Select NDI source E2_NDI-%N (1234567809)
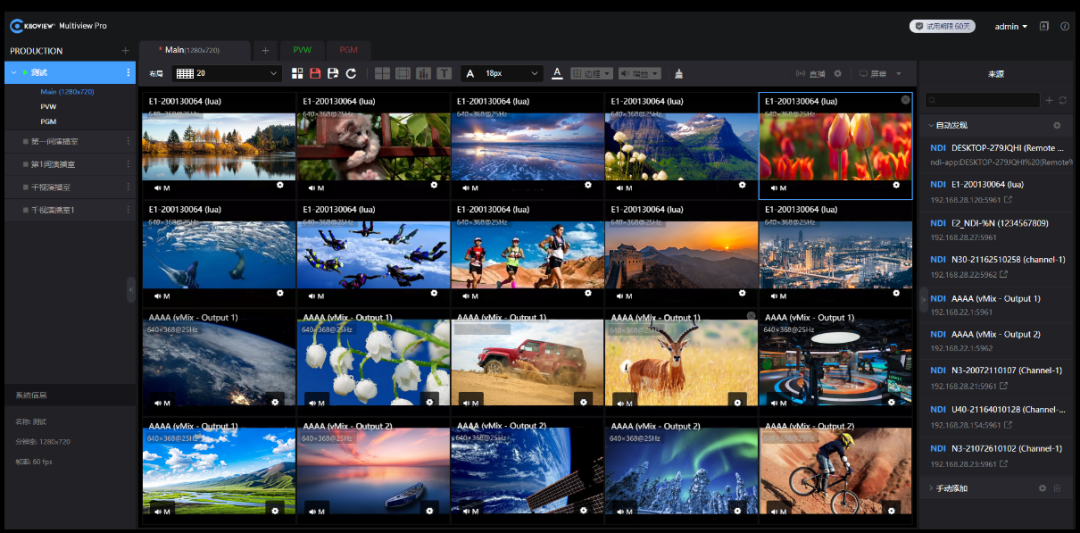1080x533 pixels. (x=997, y=229)
